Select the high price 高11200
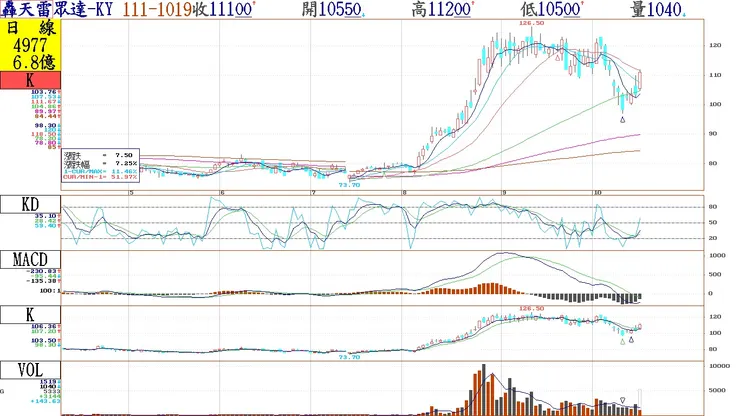 [441, 9]
